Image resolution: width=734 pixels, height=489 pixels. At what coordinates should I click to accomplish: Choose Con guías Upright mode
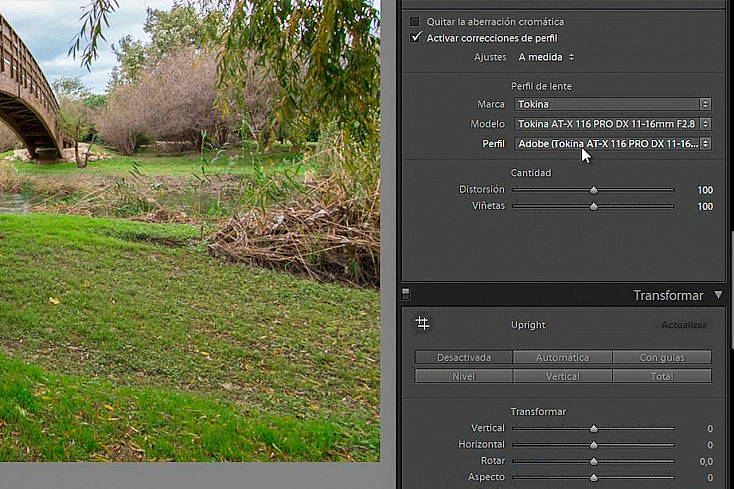(662, 358)
